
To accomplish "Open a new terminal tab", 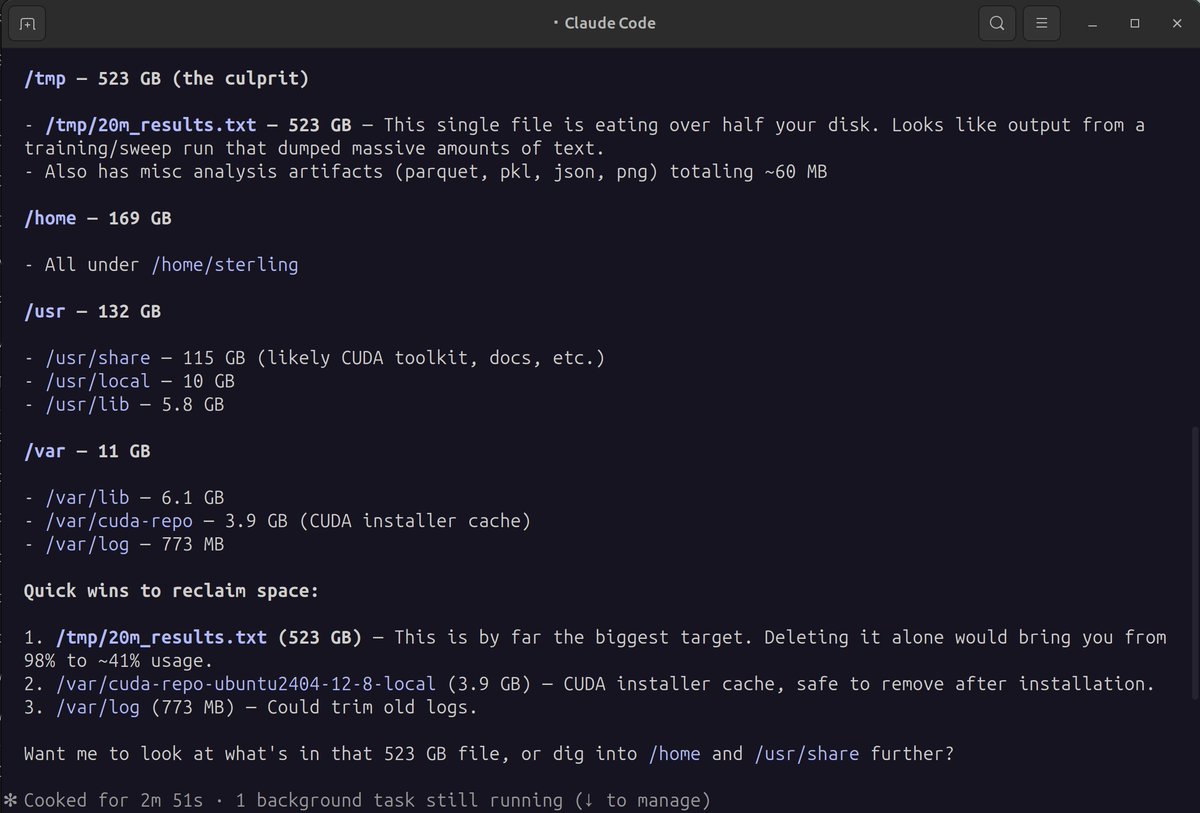I will (27, 23).
